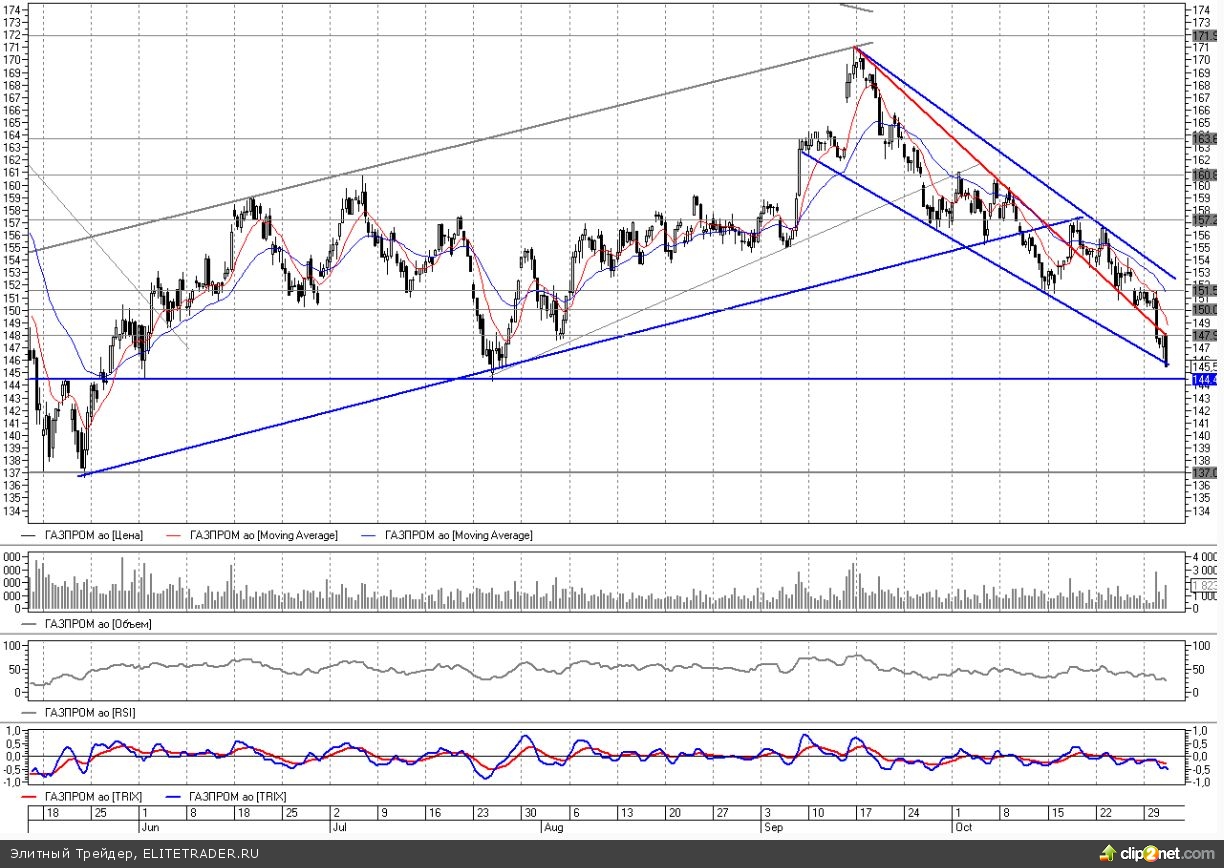1224x868 pixels.
Task: Click the blue 144.4 price level tag
Action: point(1203,380)
